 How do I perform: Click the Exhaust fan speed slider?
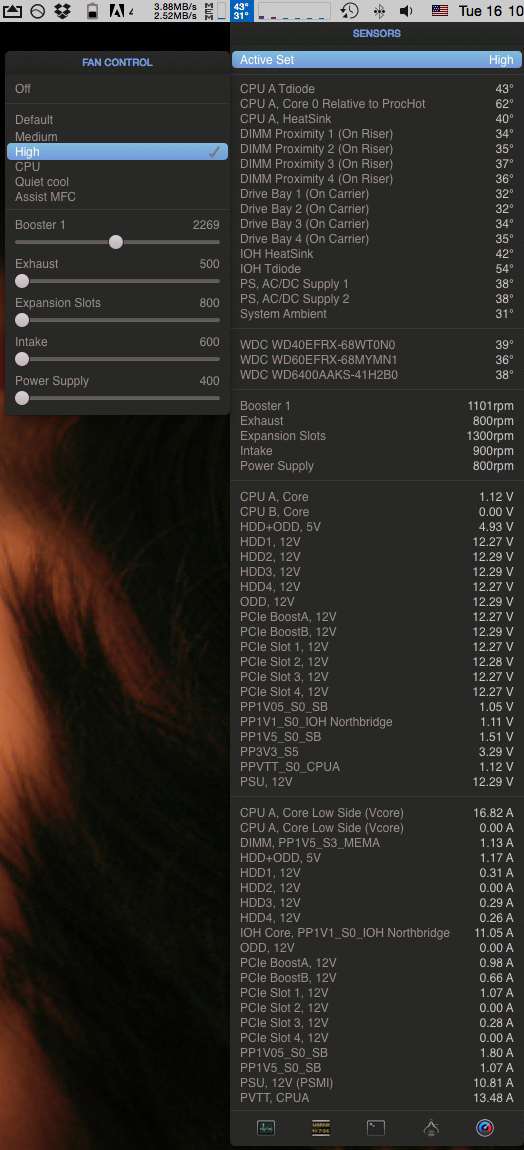point(117,281)
